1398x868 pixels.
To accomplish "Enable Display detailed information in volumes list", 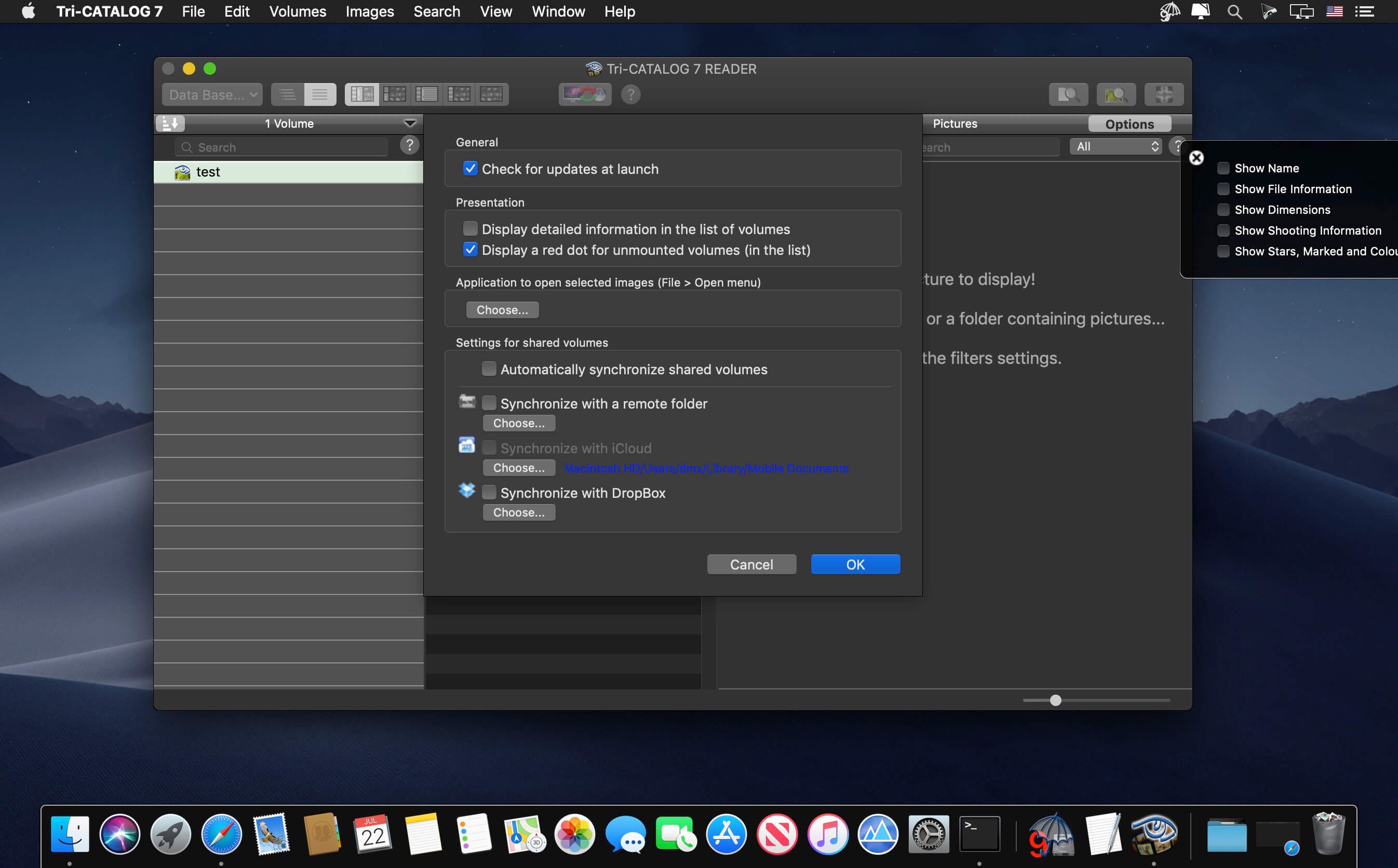I will 470,229.
